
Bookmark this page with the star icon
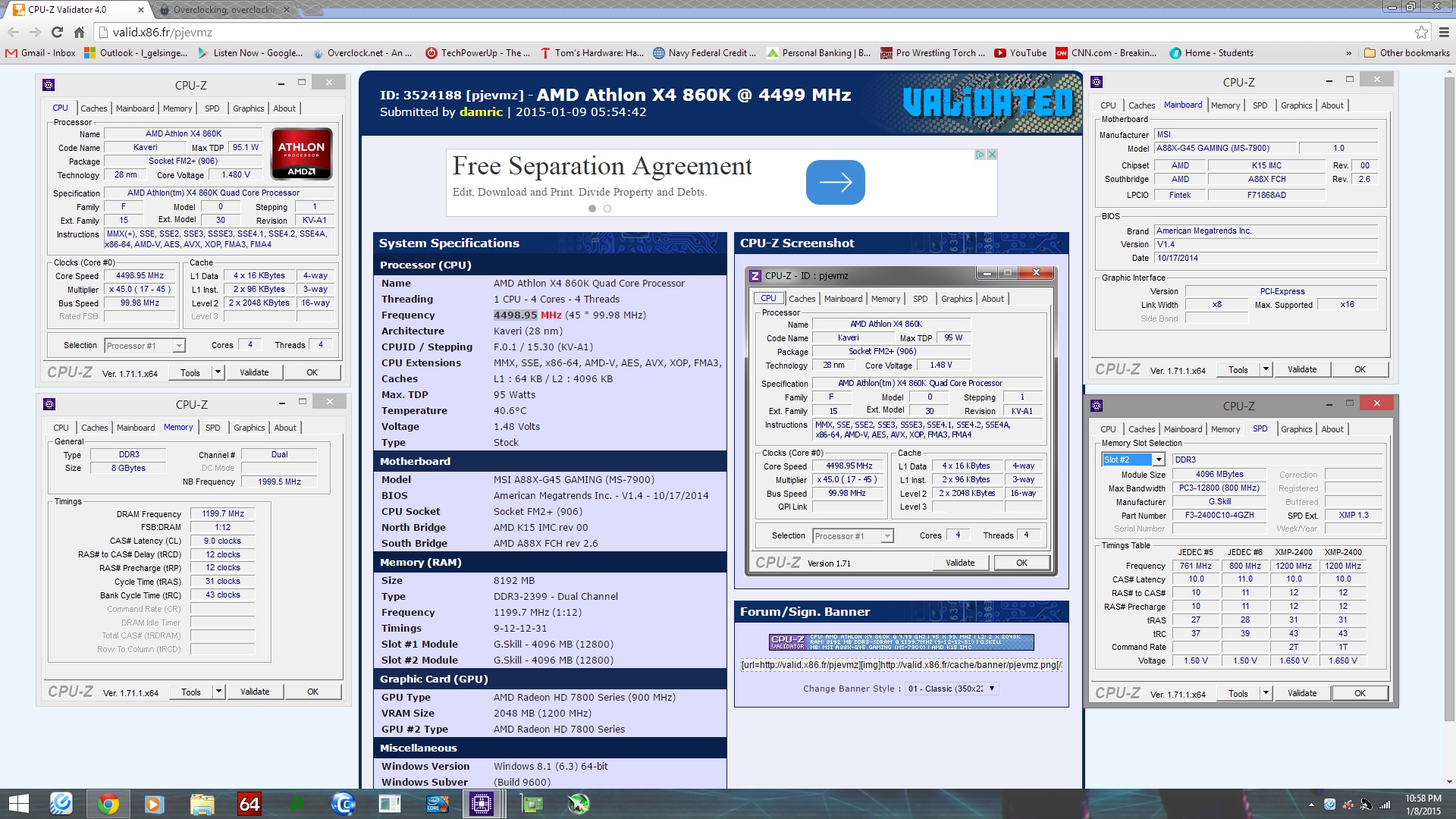1421,32
